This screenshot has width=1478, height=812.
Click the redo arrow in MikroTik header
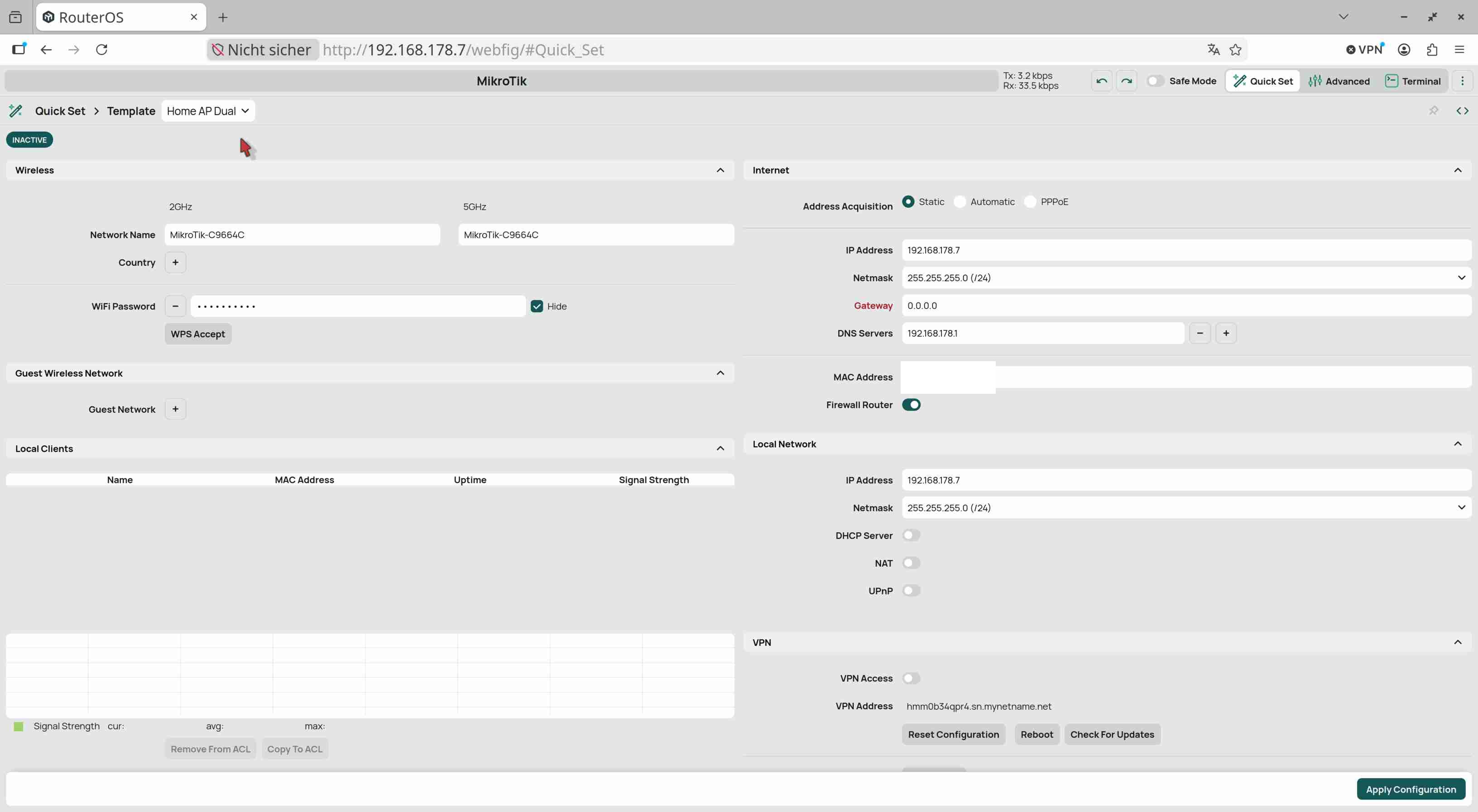1126,81
